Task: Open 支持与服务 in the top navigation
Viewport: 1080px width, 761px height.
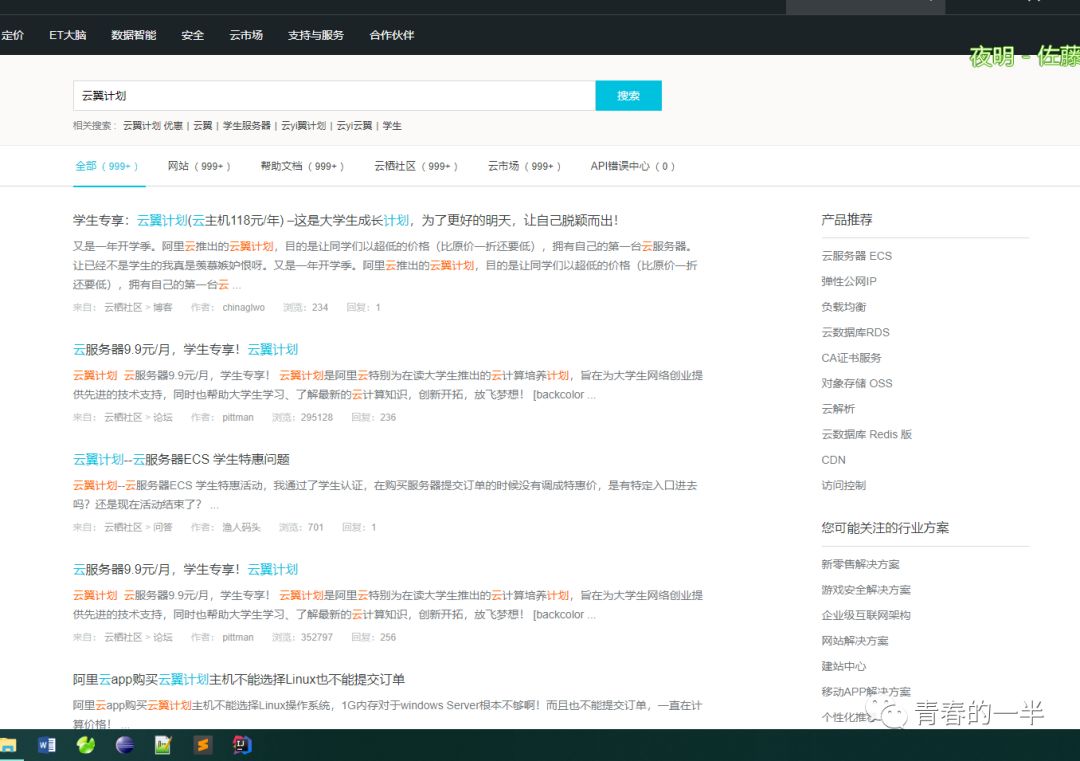Action: 315,35
